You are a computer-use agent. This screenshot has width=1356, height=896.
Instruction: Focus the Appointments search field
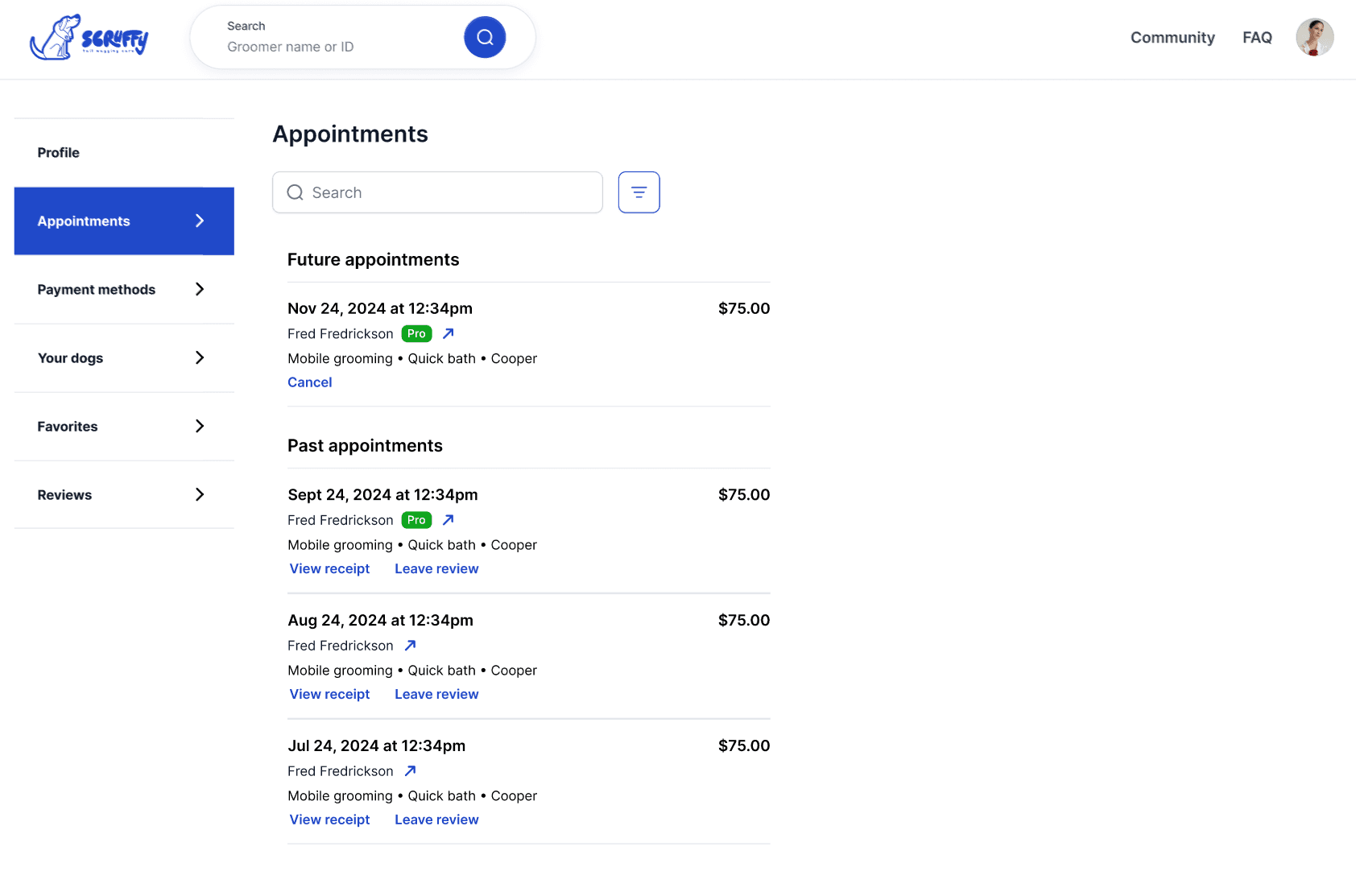pos(437,192)
